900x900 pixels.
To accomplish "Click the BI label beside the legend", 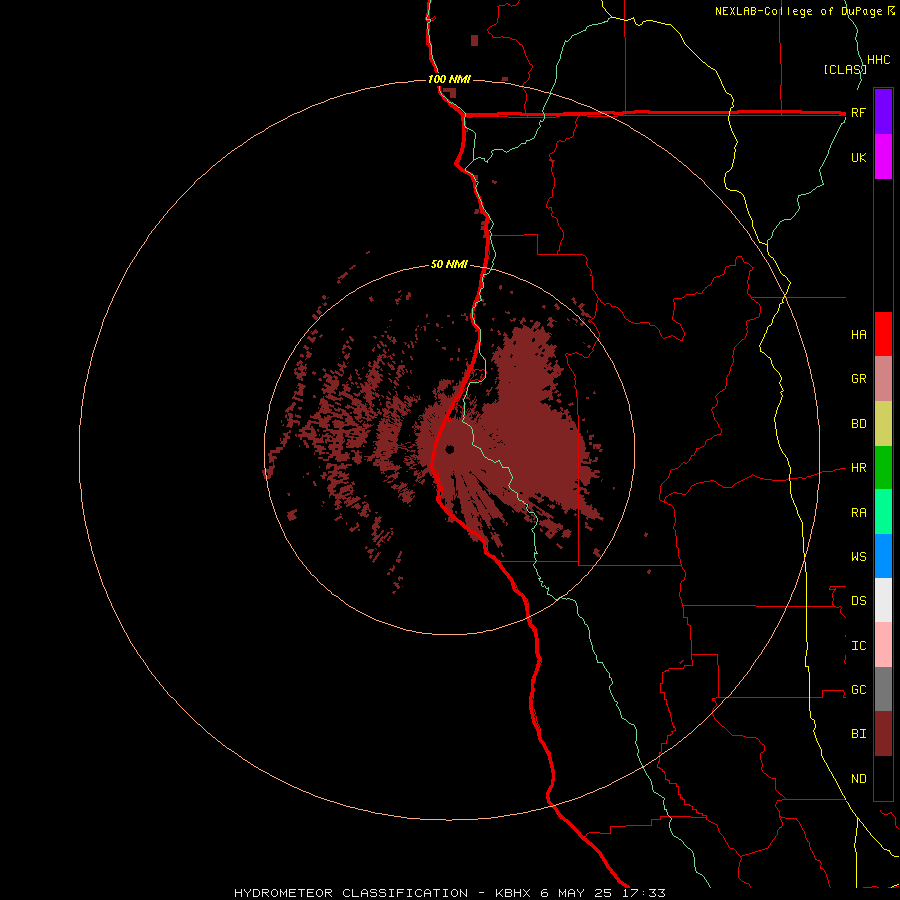I will (x=858, y=734).
